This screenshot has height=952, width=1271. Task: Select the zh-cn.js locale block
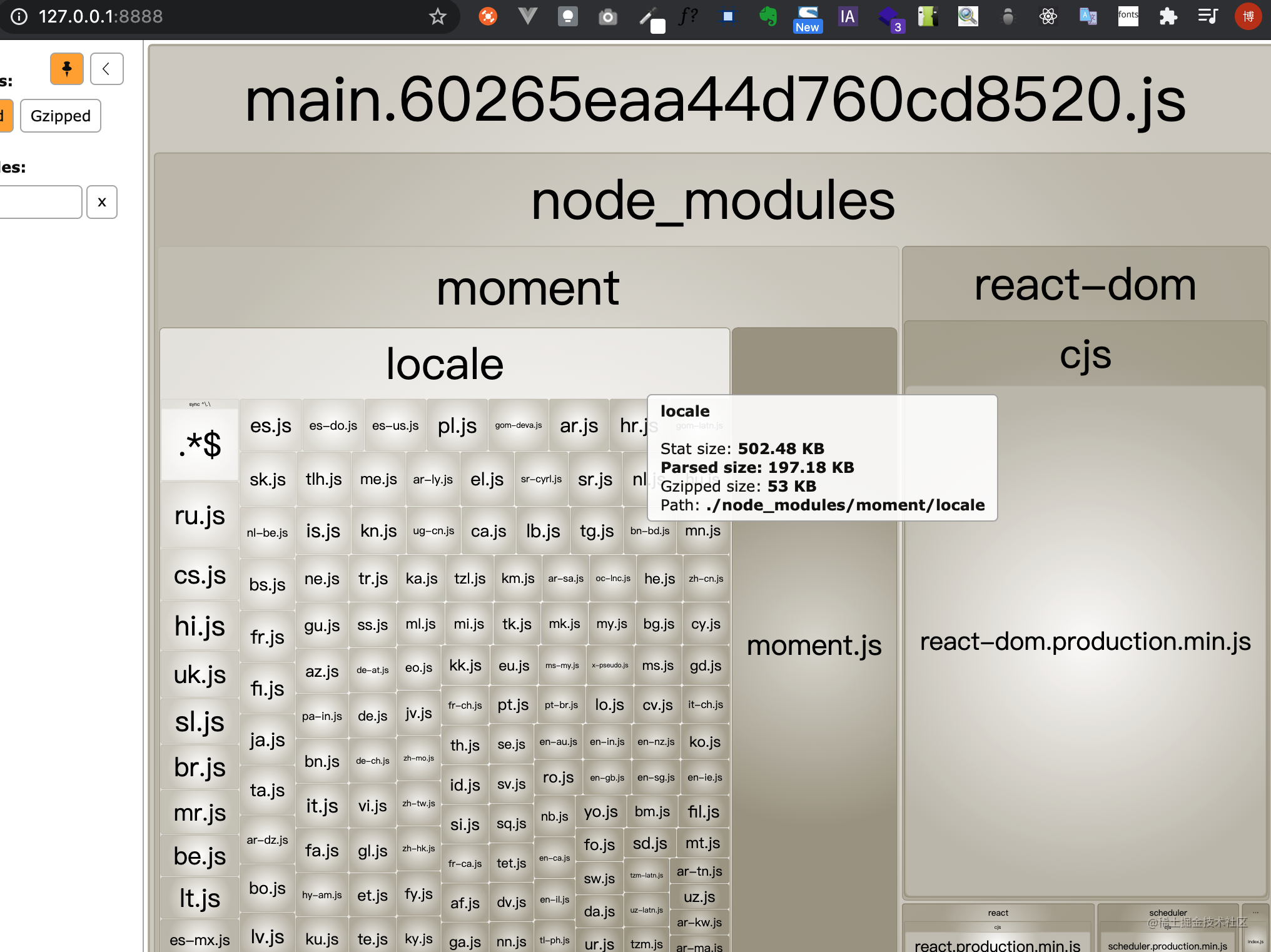706,579
